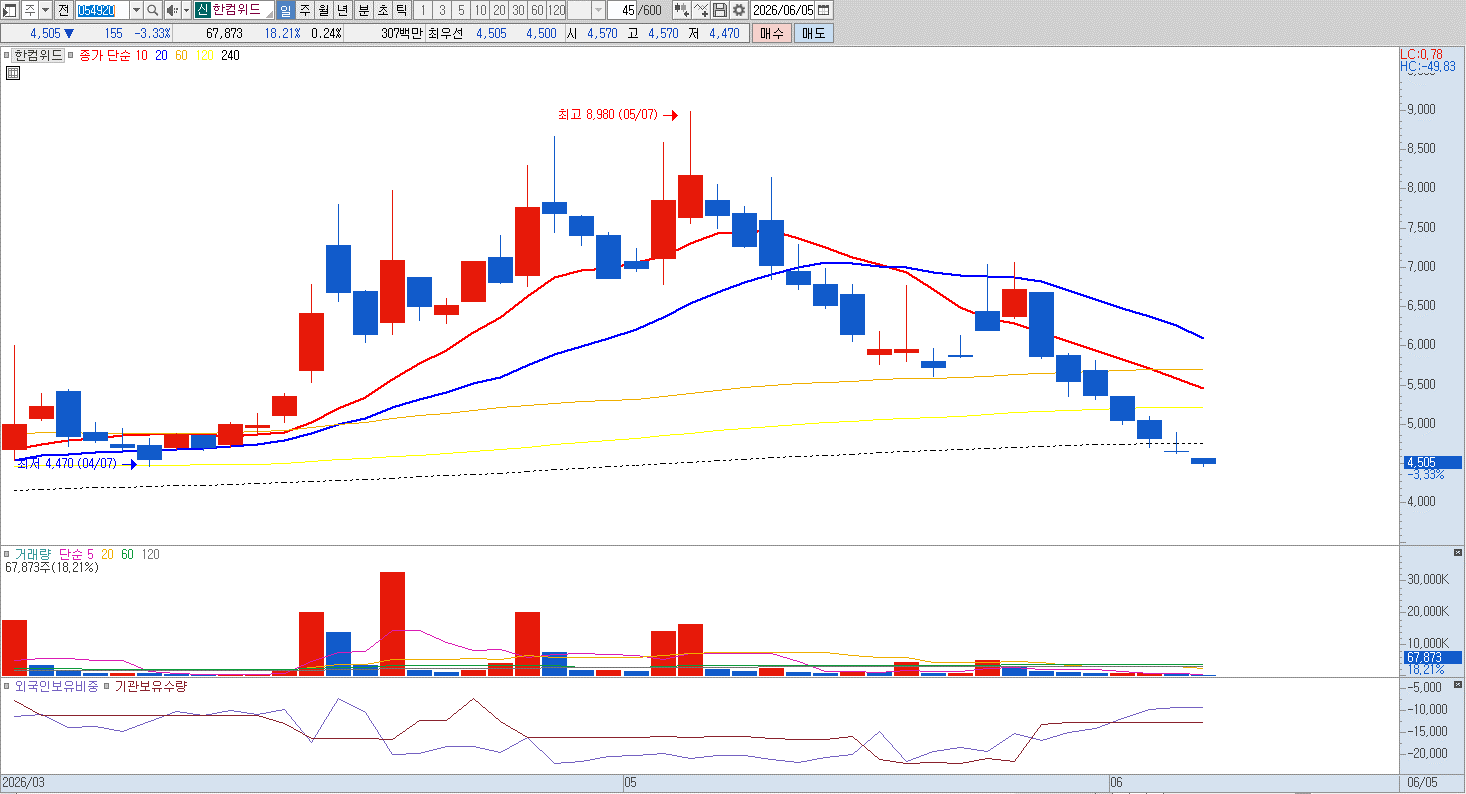Select the 년 (yearly) period button
The width and height of the screenshot is (1466, 794).
pos(343,10)
